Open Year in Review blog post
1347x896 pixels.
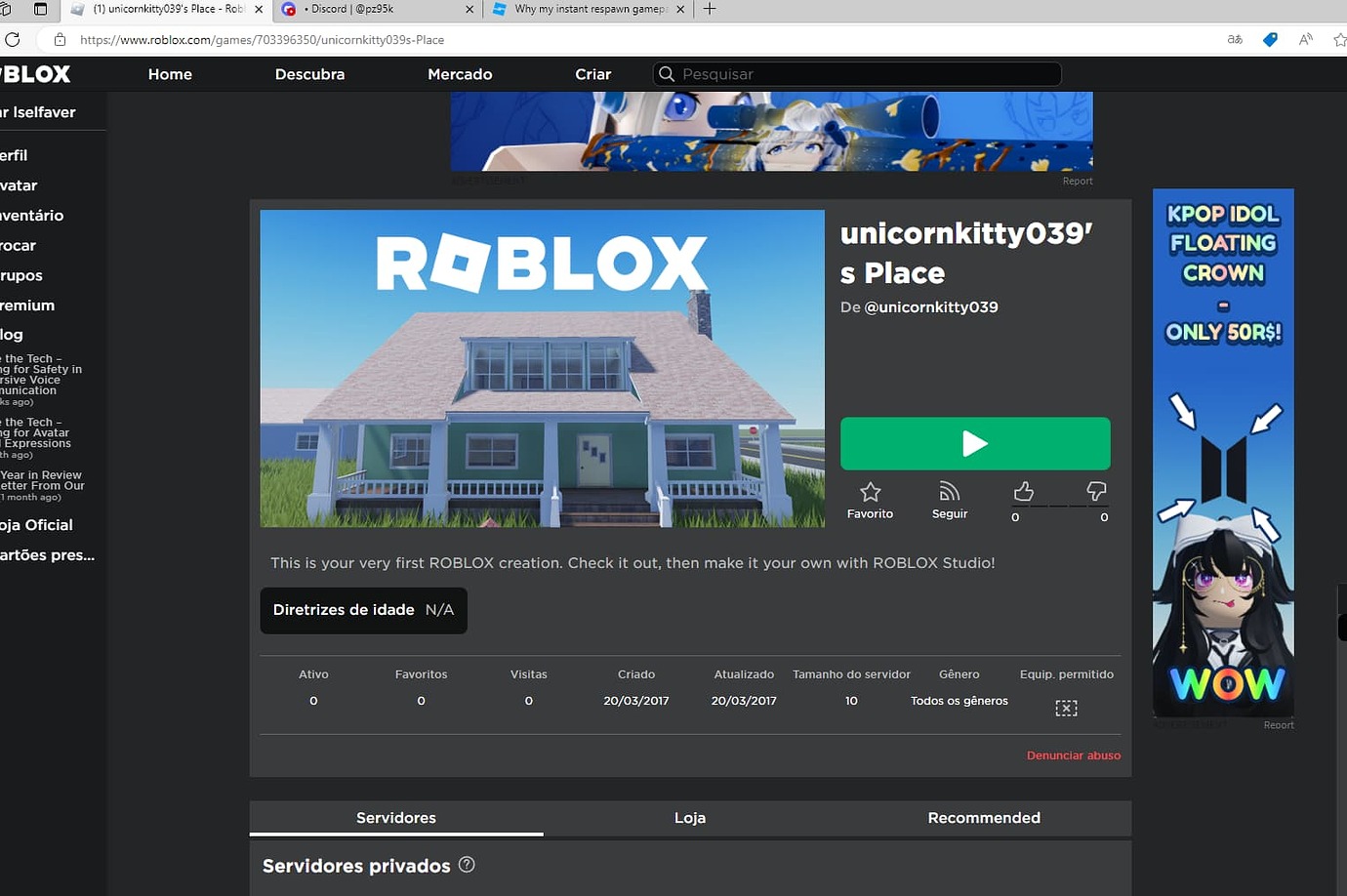42,485
